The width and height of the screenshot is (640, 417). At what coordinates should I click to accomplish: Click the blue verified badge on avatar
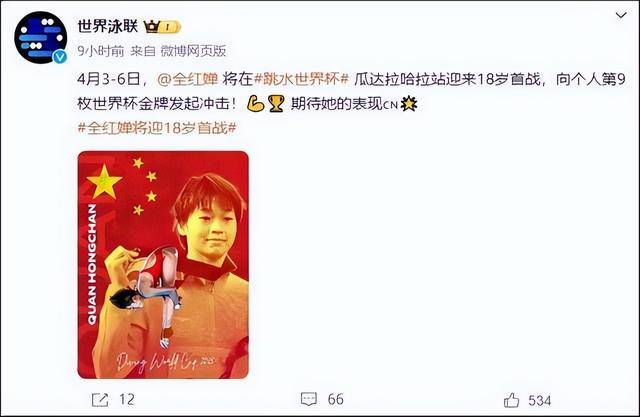click(60, 56)
